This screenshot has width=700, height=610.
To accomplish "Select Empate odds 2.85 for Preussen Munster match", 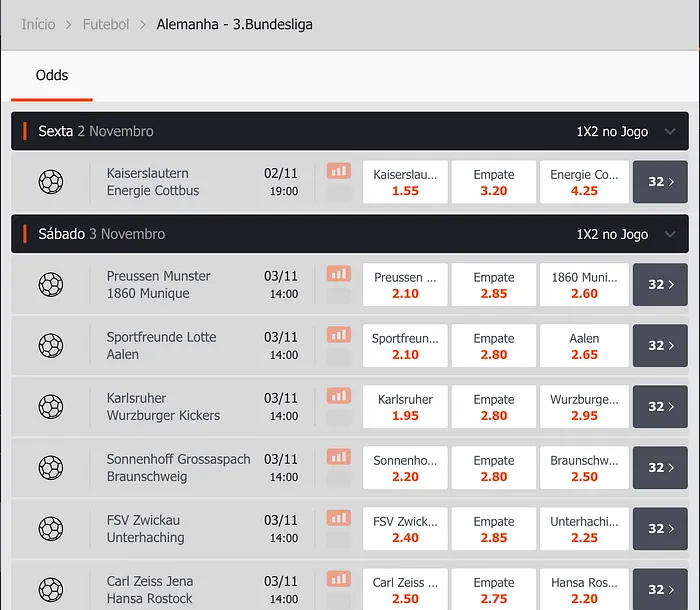I will pyautogui.click(x=494, y=285).
